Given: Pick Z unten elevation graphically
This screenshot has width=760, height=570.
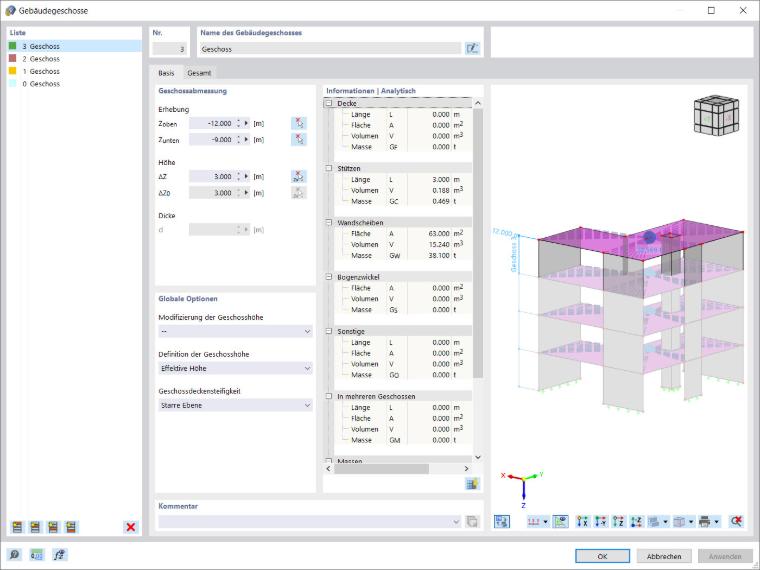Looking at the screenshot, I should point(299,140).
